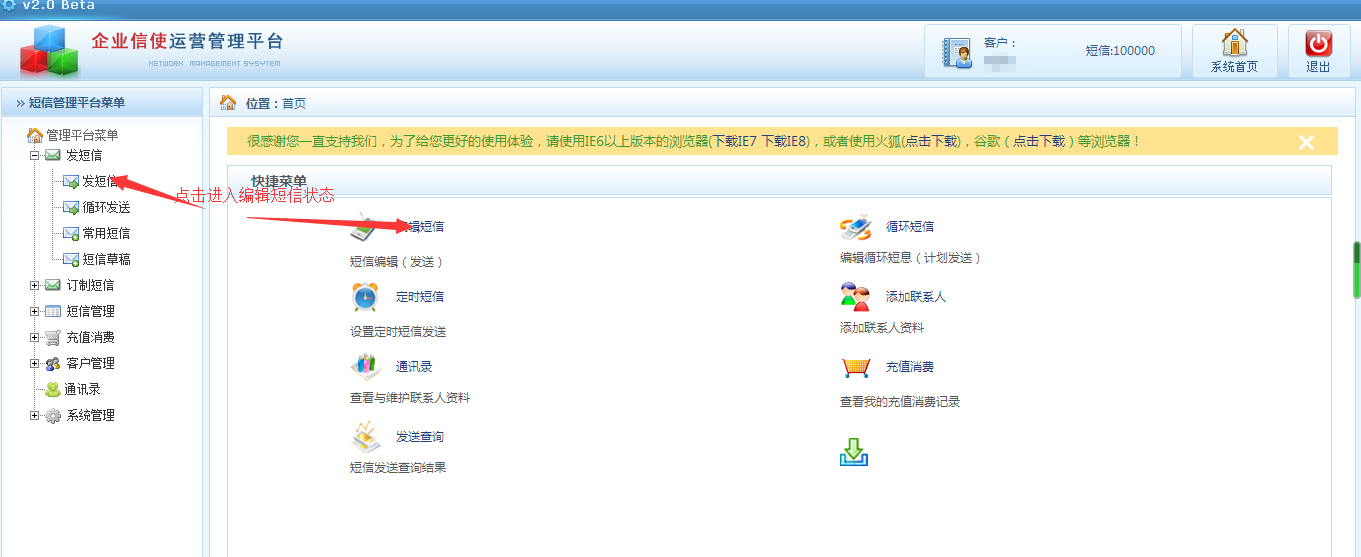Click the 短信管理平台菜单 panel header

(x=102, y=102)
